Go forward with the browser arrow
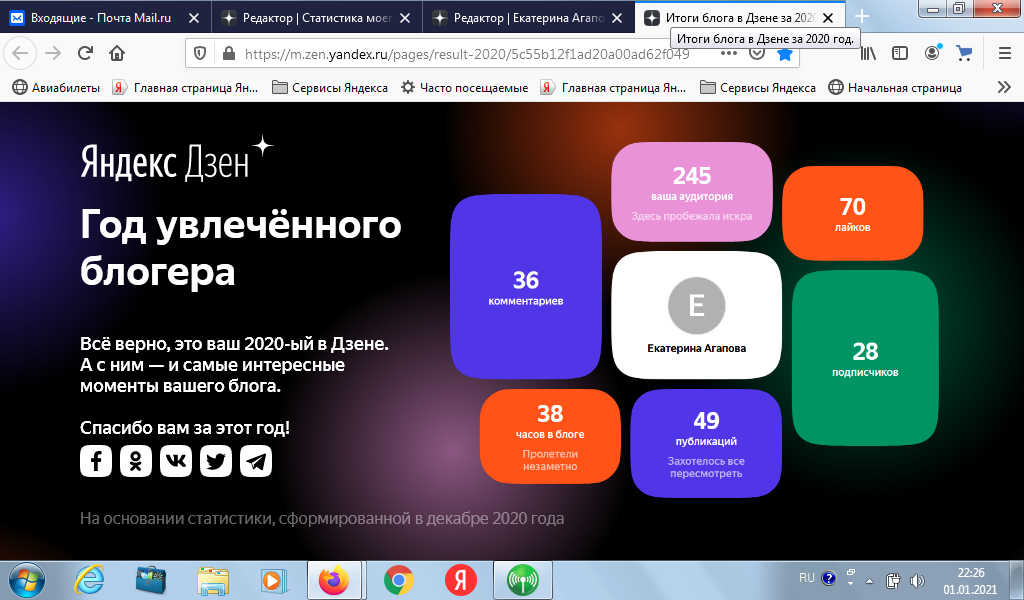The width and height of the screenshot is (1024, 600). tap(53, 53)
